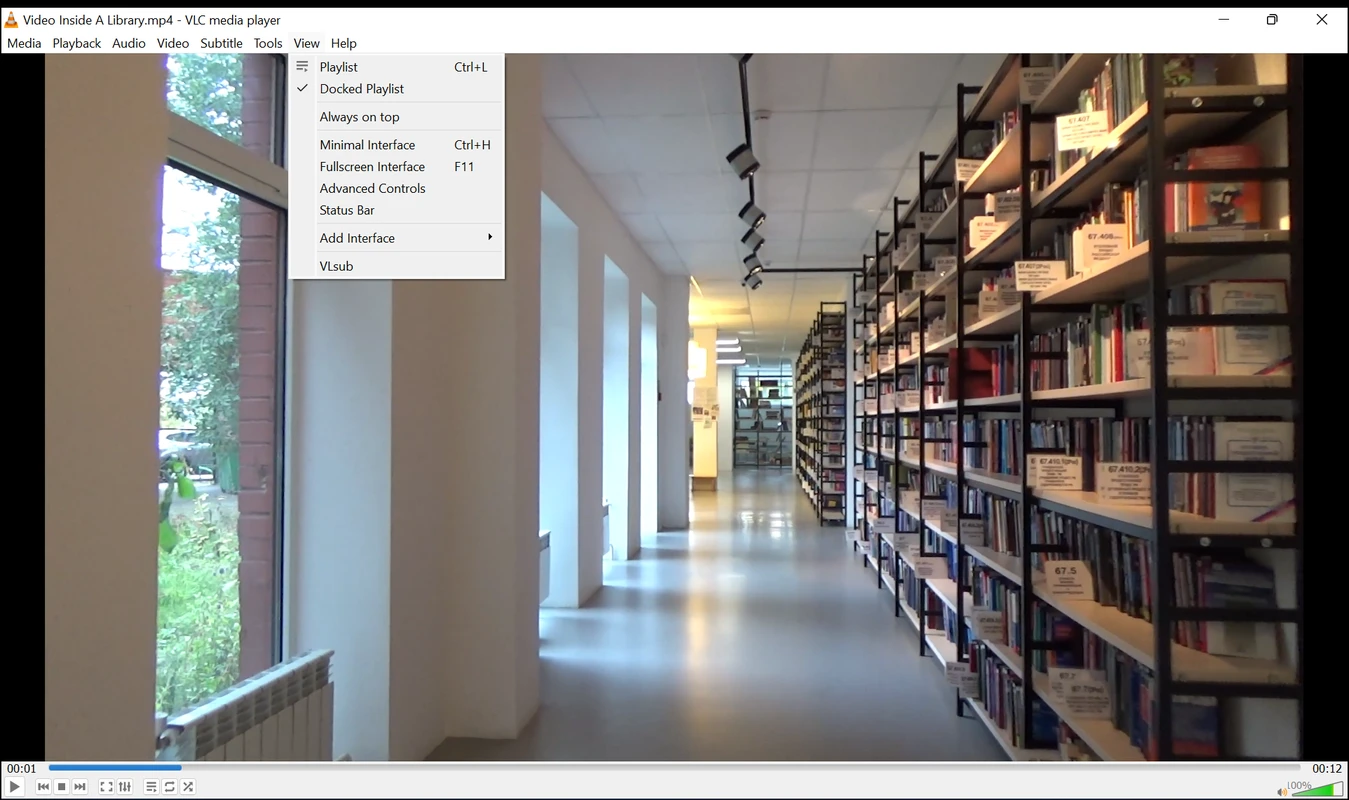Choose Advanced Controls menu entry
1349x800 pixels.
coord(372,188)
